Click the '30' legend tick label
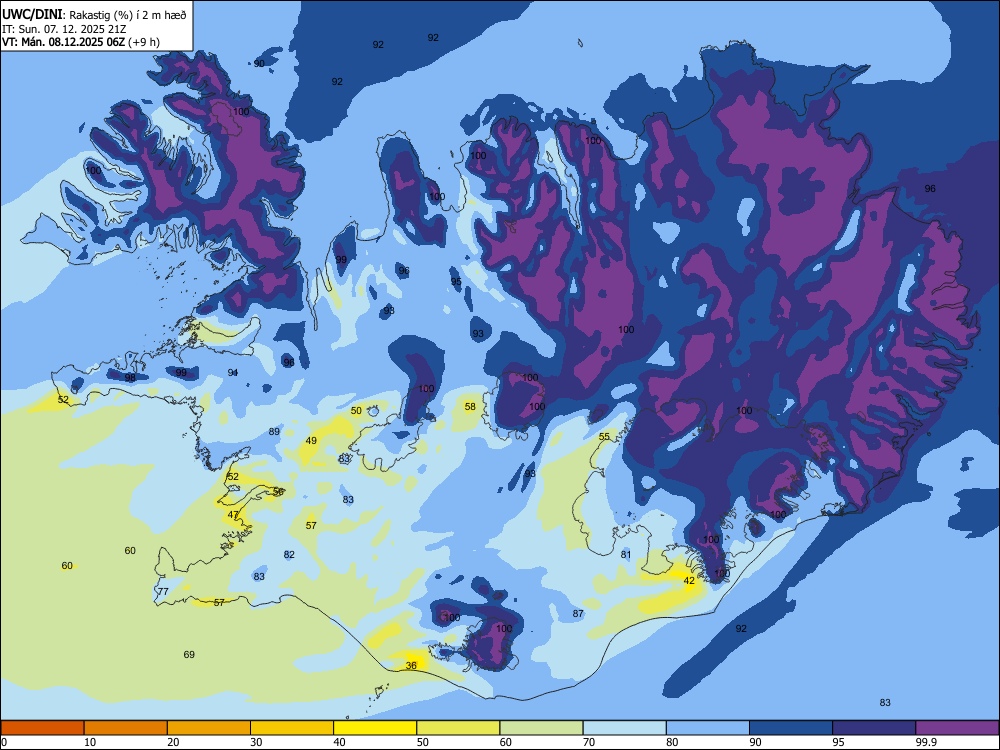Viewport: 1000px width, 750px height. [256, 742]
